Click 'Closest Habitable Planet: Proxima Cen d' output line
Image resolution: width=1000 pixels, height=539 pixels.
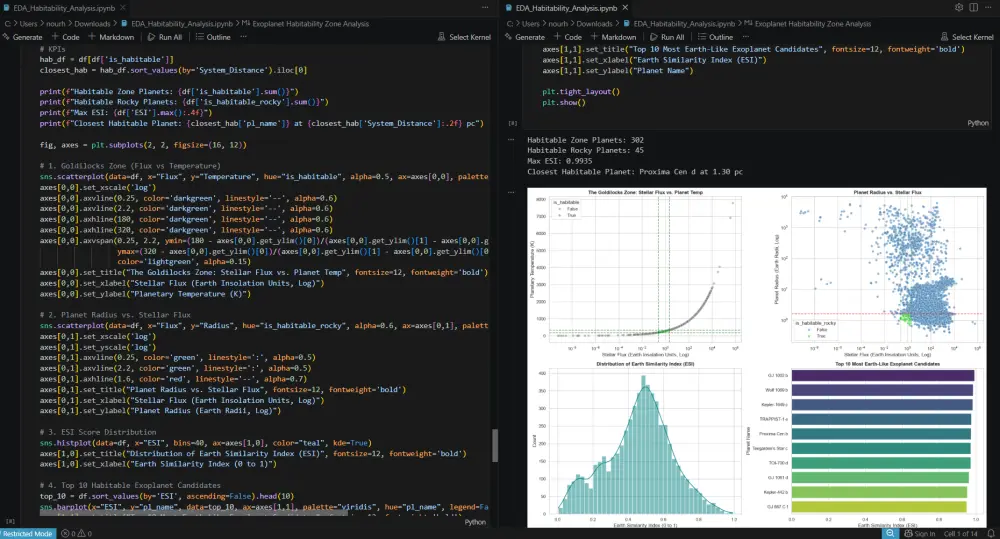635,172
